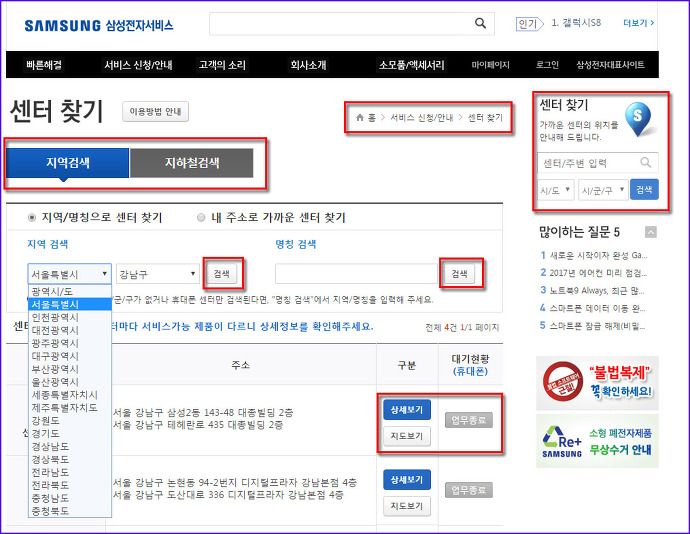The image size is (690, 534).
Task: Click popular keyword 갤럭시S8
Action: click(576, 23)
